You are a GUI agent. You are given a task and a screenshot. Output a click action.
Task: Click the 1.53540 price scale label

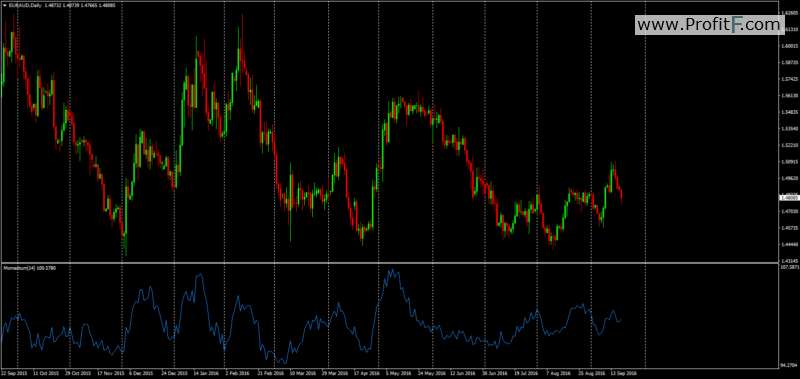(790, 129)
